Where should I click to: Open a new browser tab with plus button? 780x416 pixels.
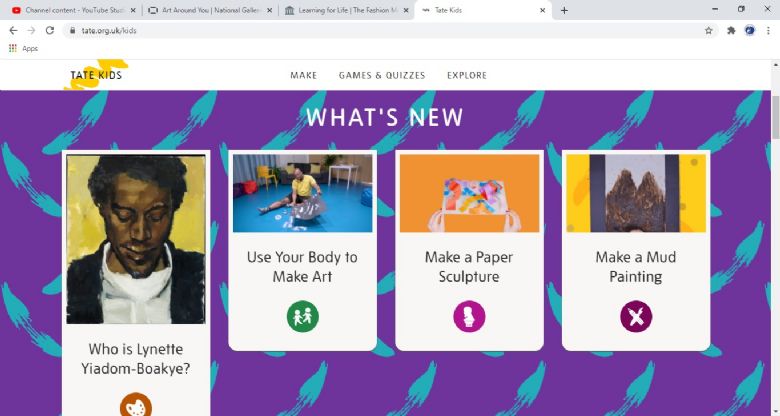564,10
